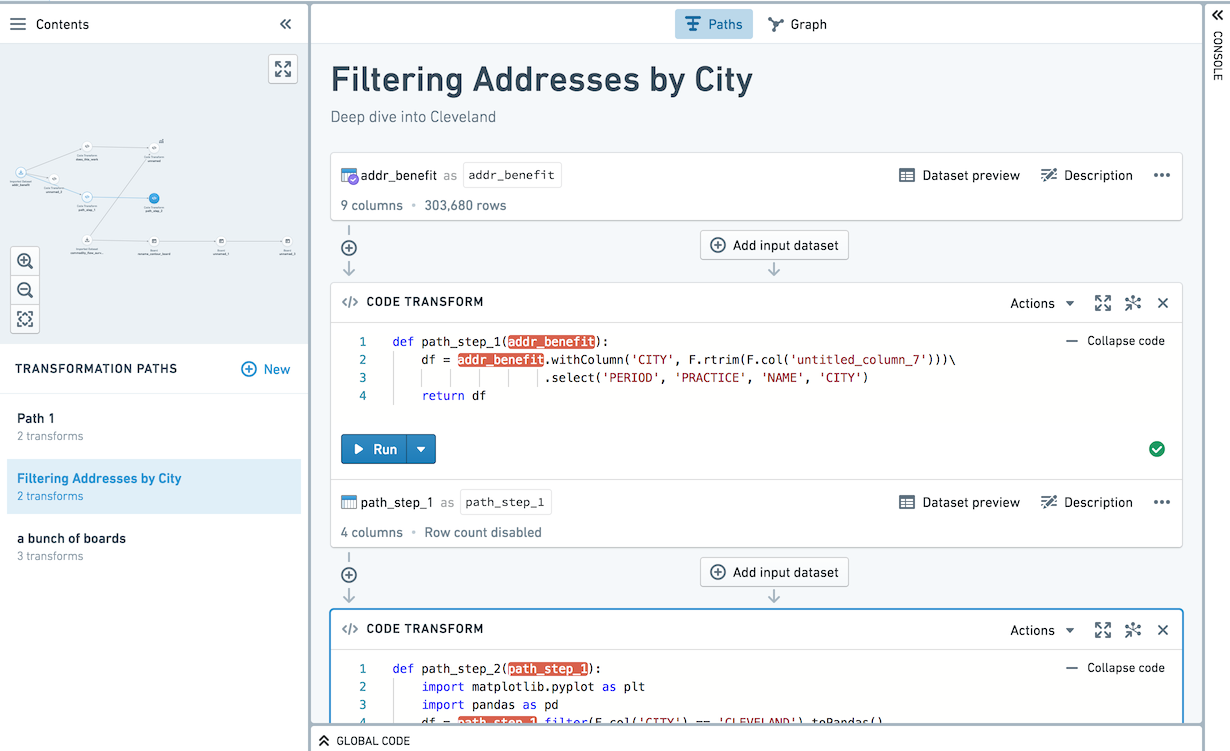
Task: Expand path_step_2 code transform to fullscreen
Action: click(1103, 630)
